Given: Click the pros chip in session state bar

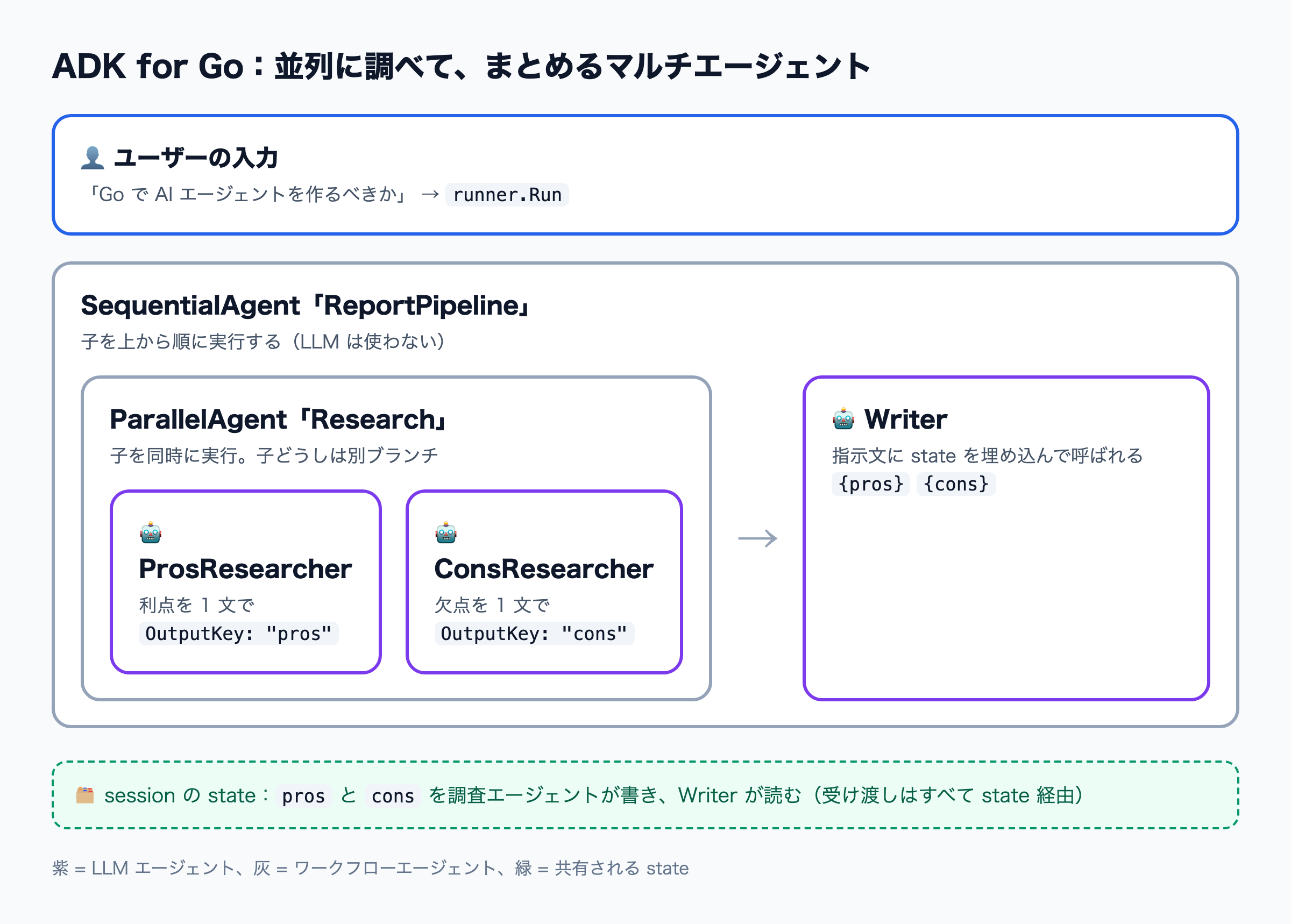Looking at the screenshot, I should 303,795.
